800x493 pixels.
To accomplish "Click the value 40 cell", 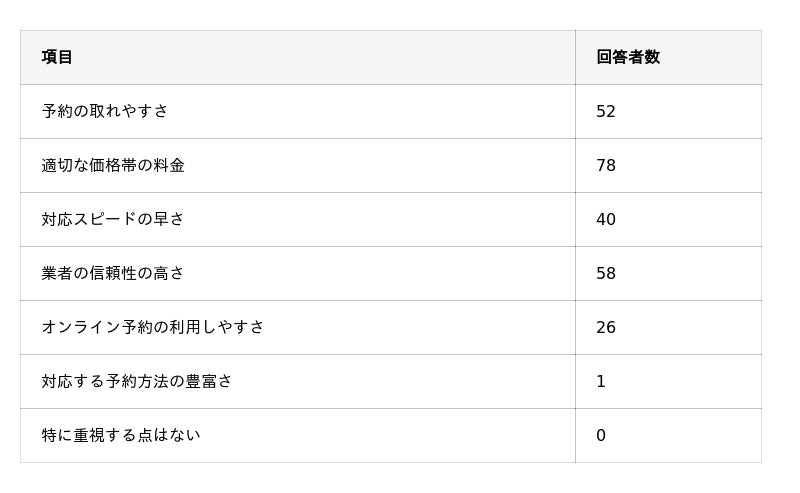I will (606, 219).
